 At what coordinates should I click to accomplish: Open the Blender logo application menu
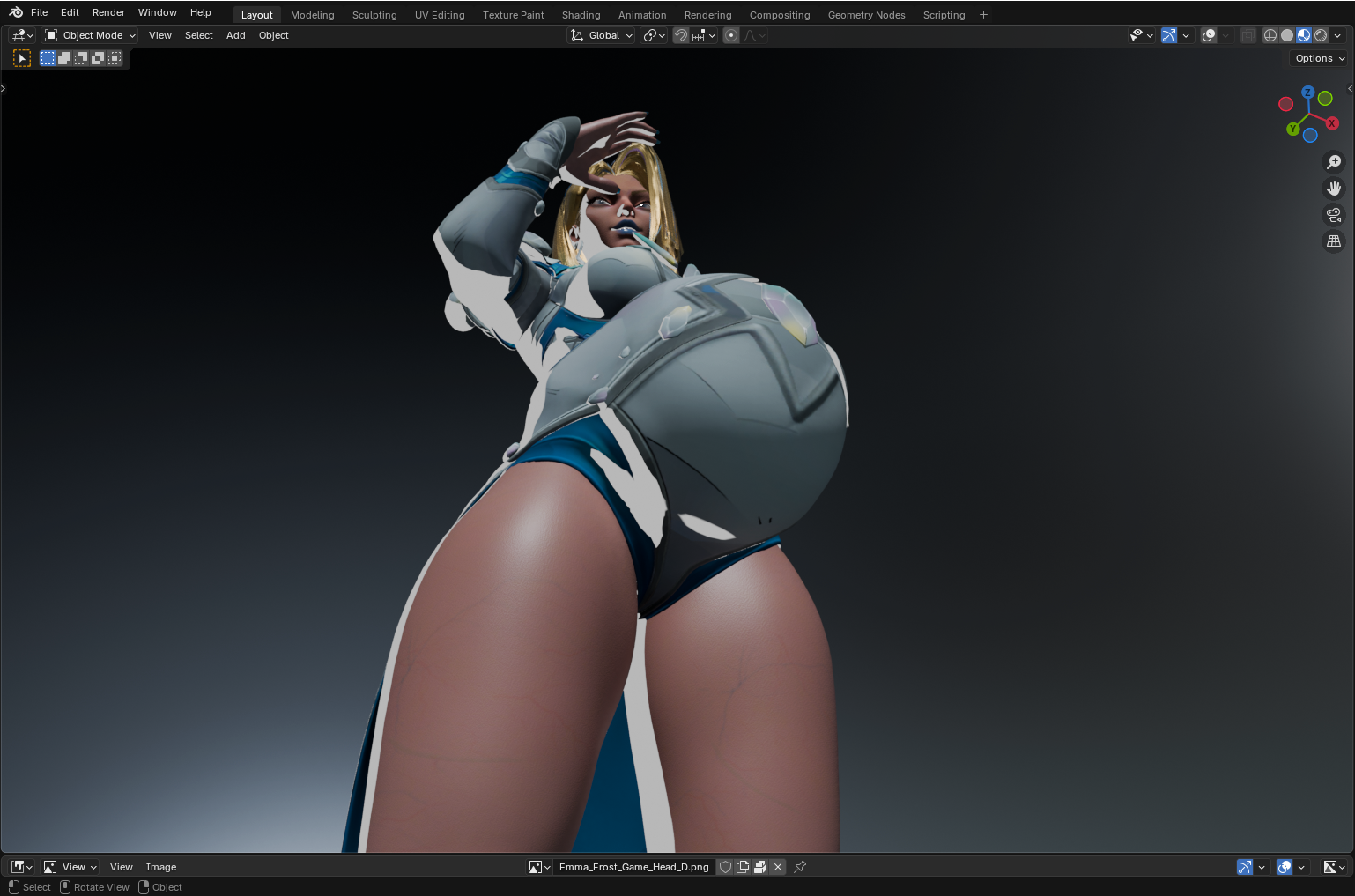(x=16, y=12)
